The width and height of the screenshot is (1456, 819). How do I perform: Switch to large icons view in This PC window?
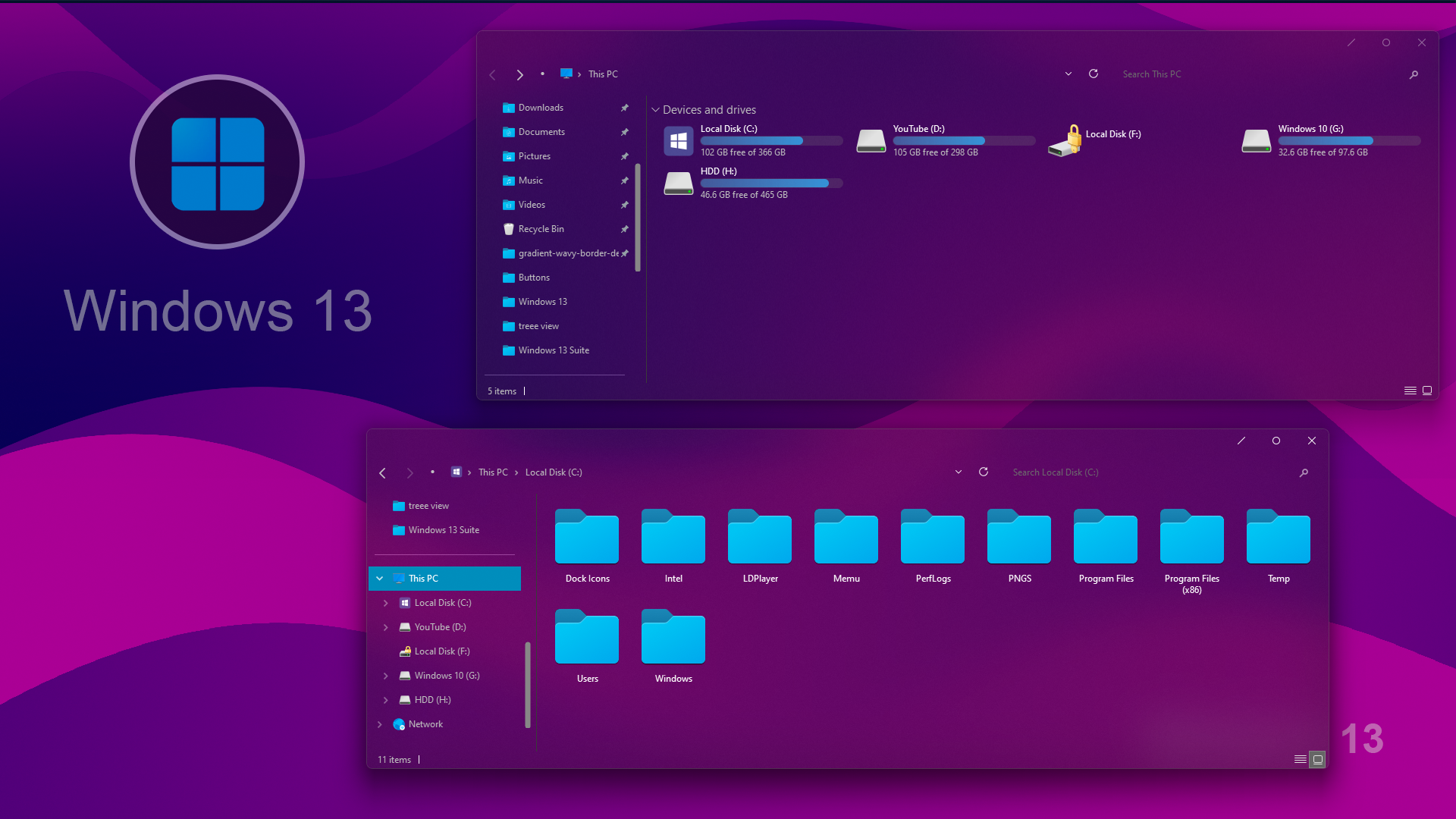pos(1427,391)
